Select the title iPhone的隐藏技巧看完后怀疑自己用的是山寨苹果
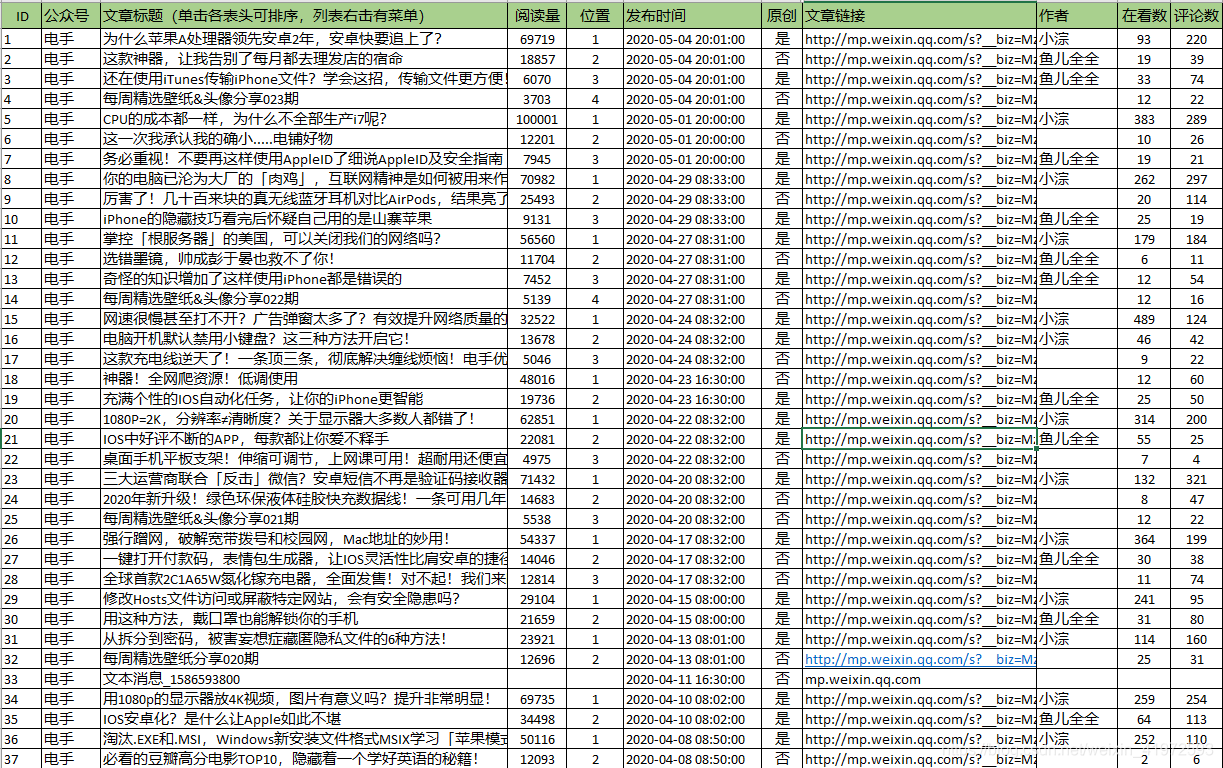Image resolution: width=1223 pixels, height=768 pixels. (x=268, y=219)
